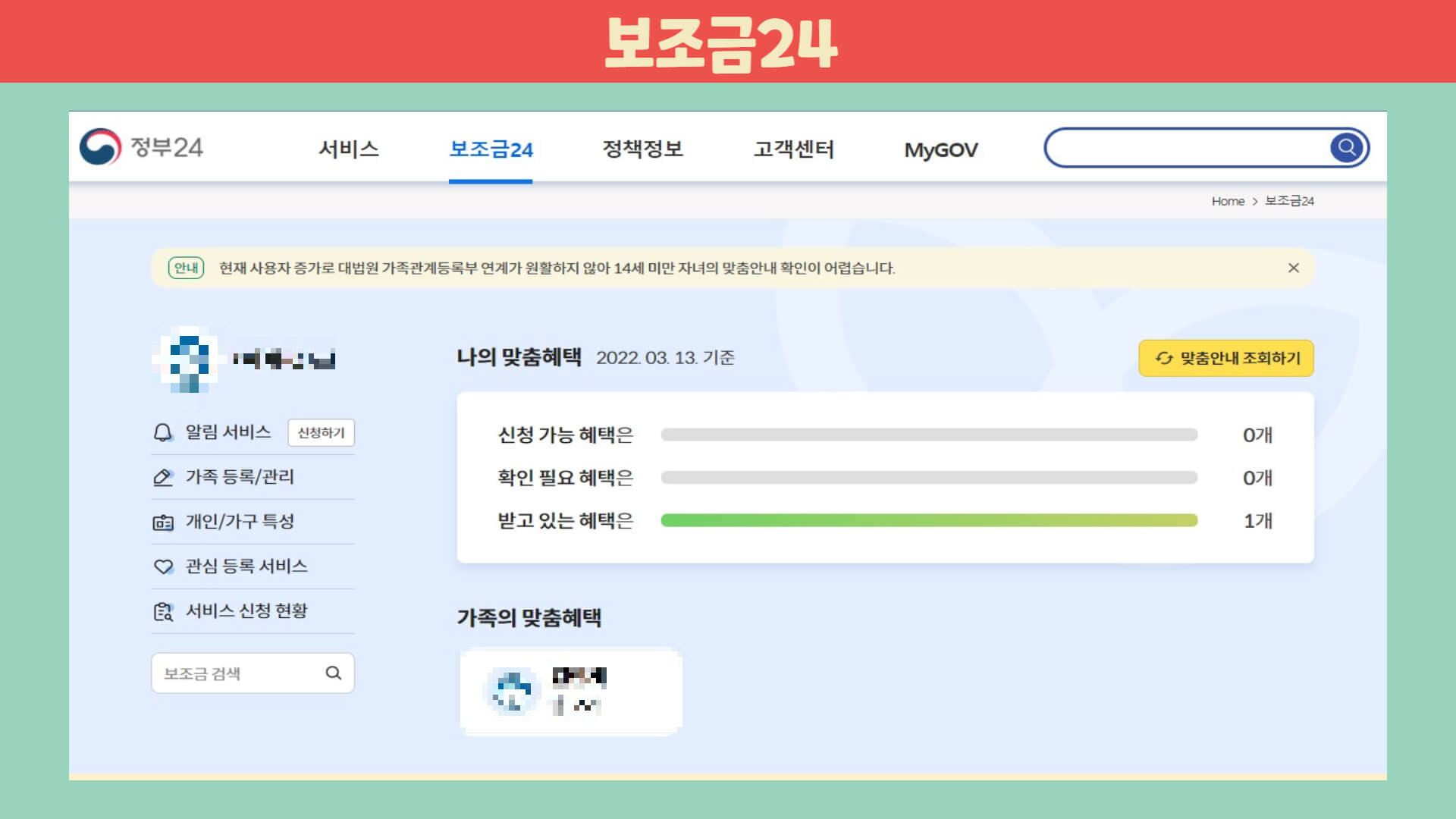The image size is (1456, 819).
Task: Go to 고객센터 menu
Action: click(x=793, y=149)
